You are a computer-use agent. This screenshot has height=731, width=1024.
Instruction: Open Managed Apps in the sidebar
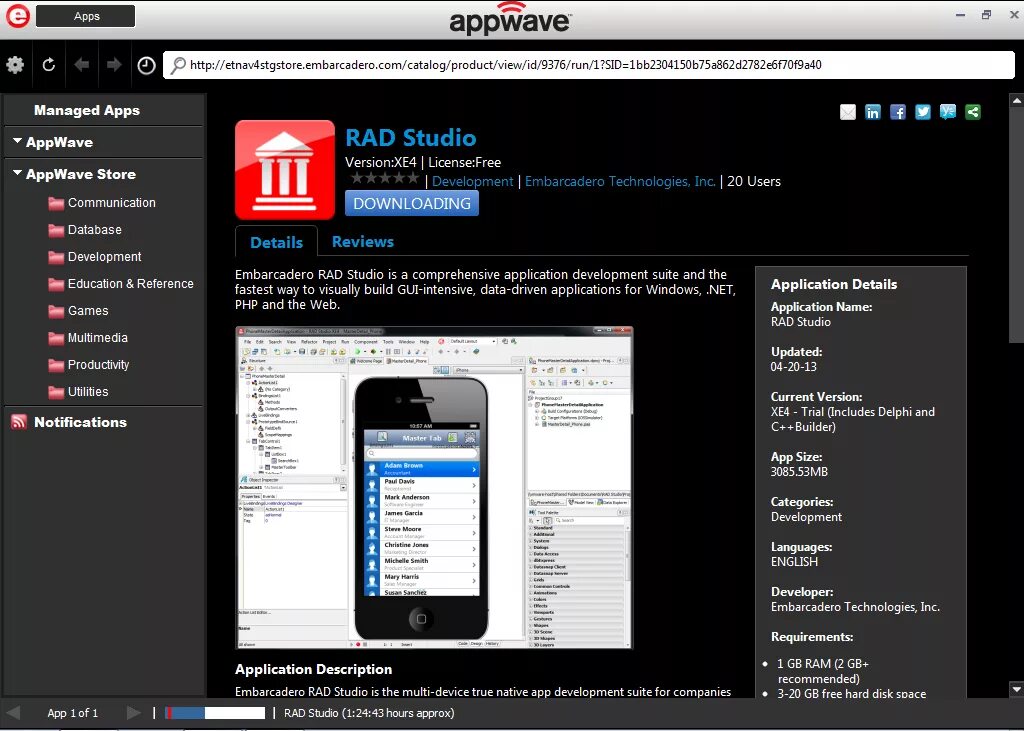coord(87,110)
